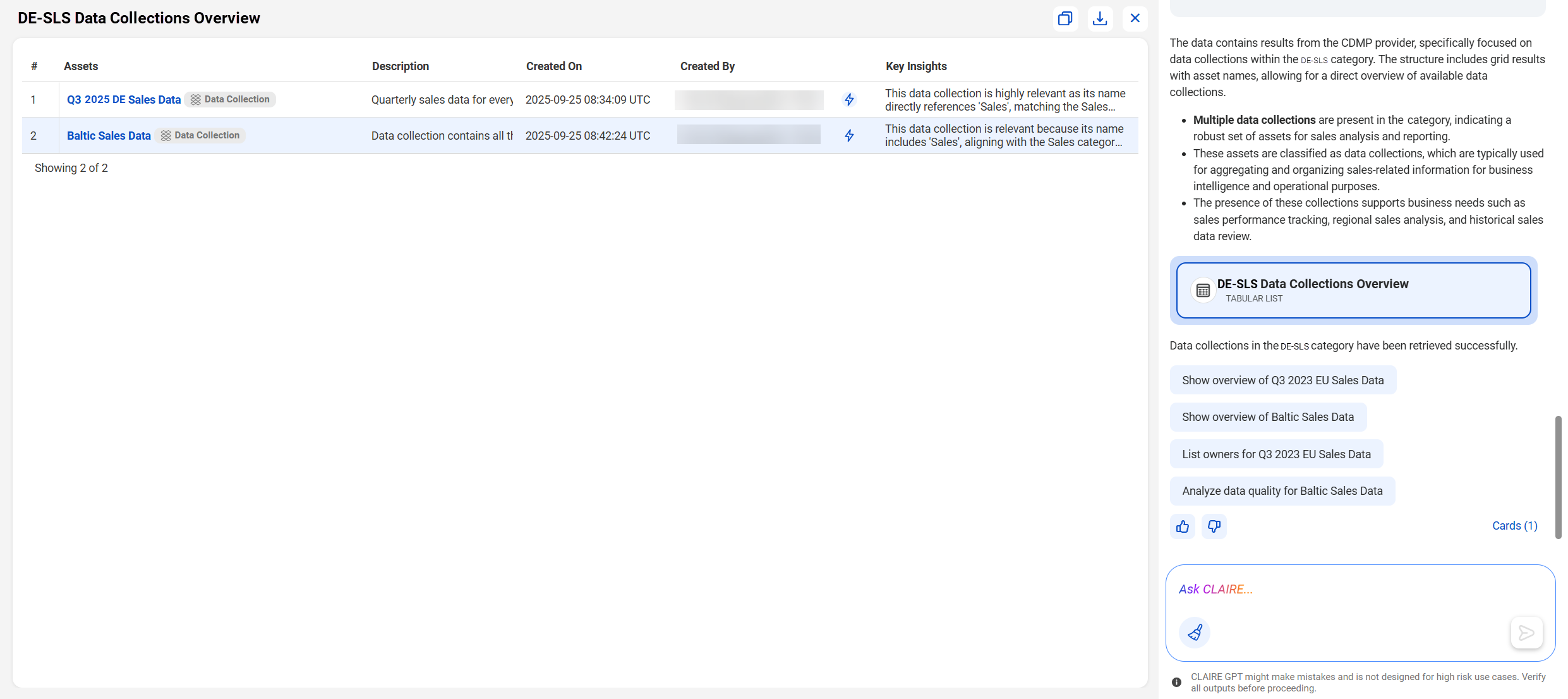
Task: Click row number 2 cell
Action: (x=33, y=136)
